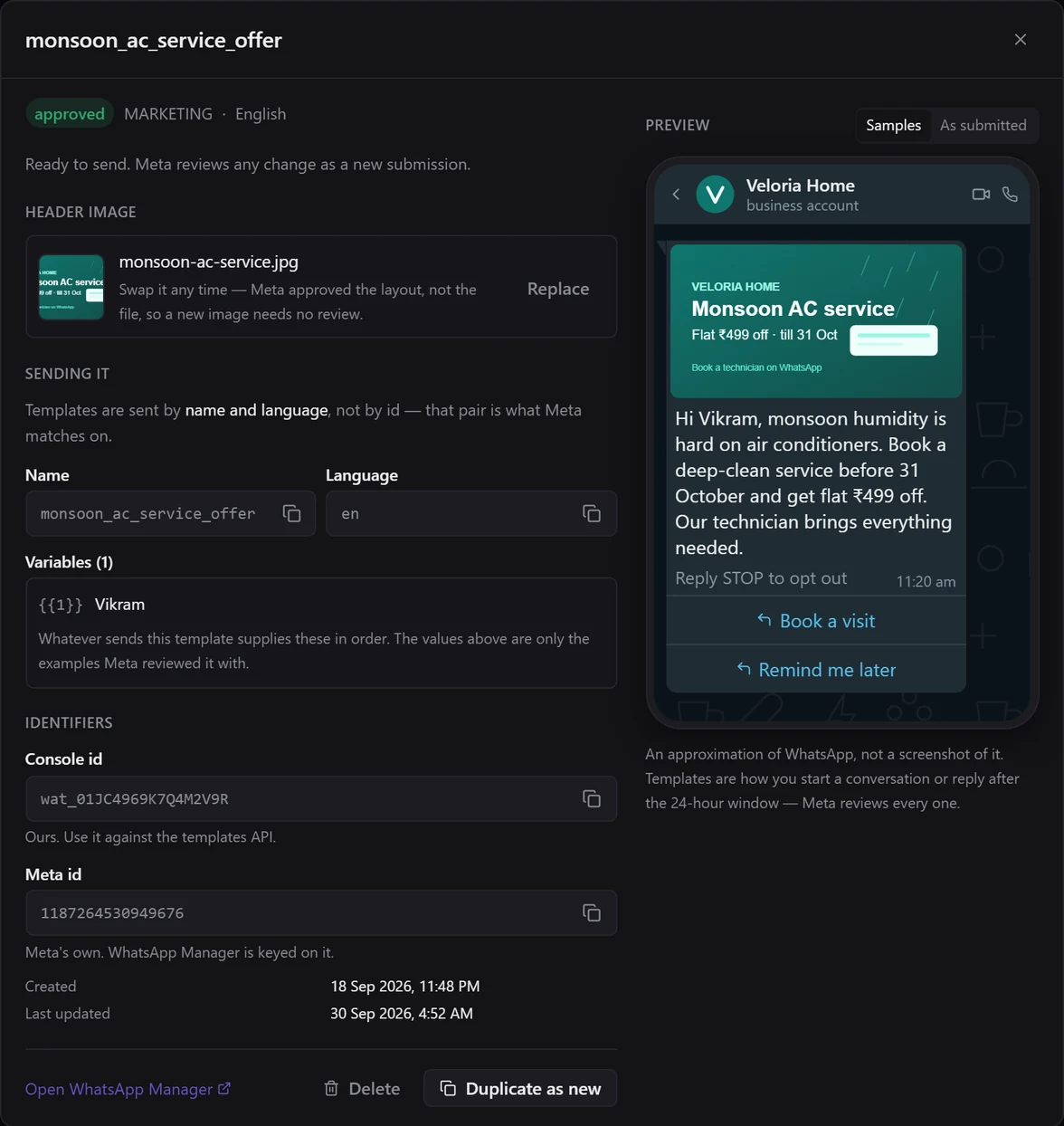Click the {{1}} variable placeholder
Screen dimensions: 1064x1126
61,605
